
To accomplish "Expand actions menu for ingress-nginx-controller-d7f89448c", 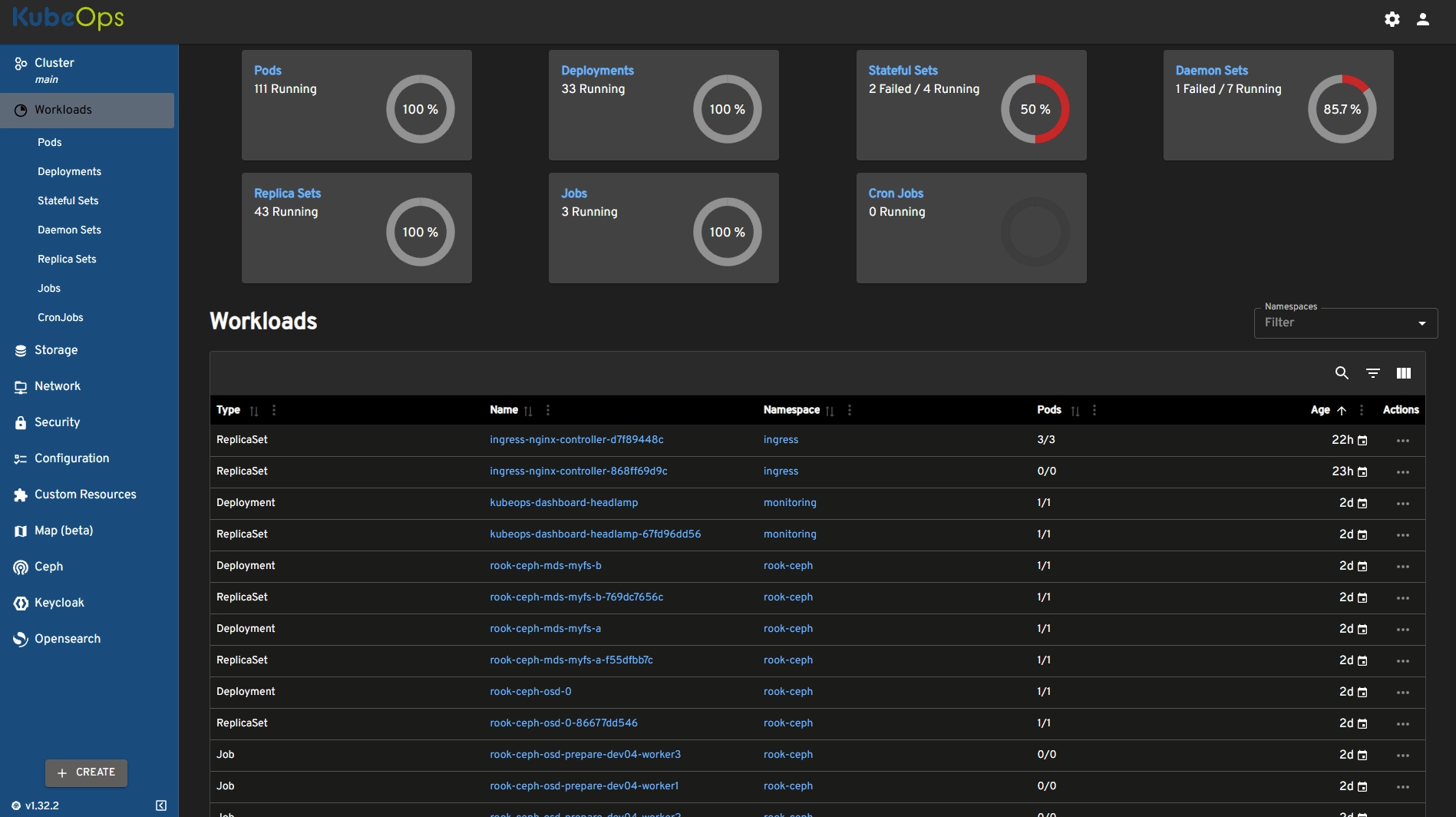I will click(x=1403, y=440).
